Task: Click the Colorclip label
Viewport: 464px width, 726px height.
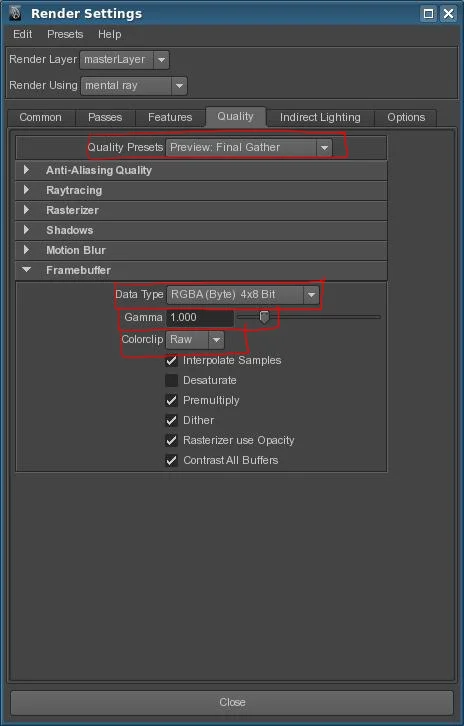Action: 142,339
